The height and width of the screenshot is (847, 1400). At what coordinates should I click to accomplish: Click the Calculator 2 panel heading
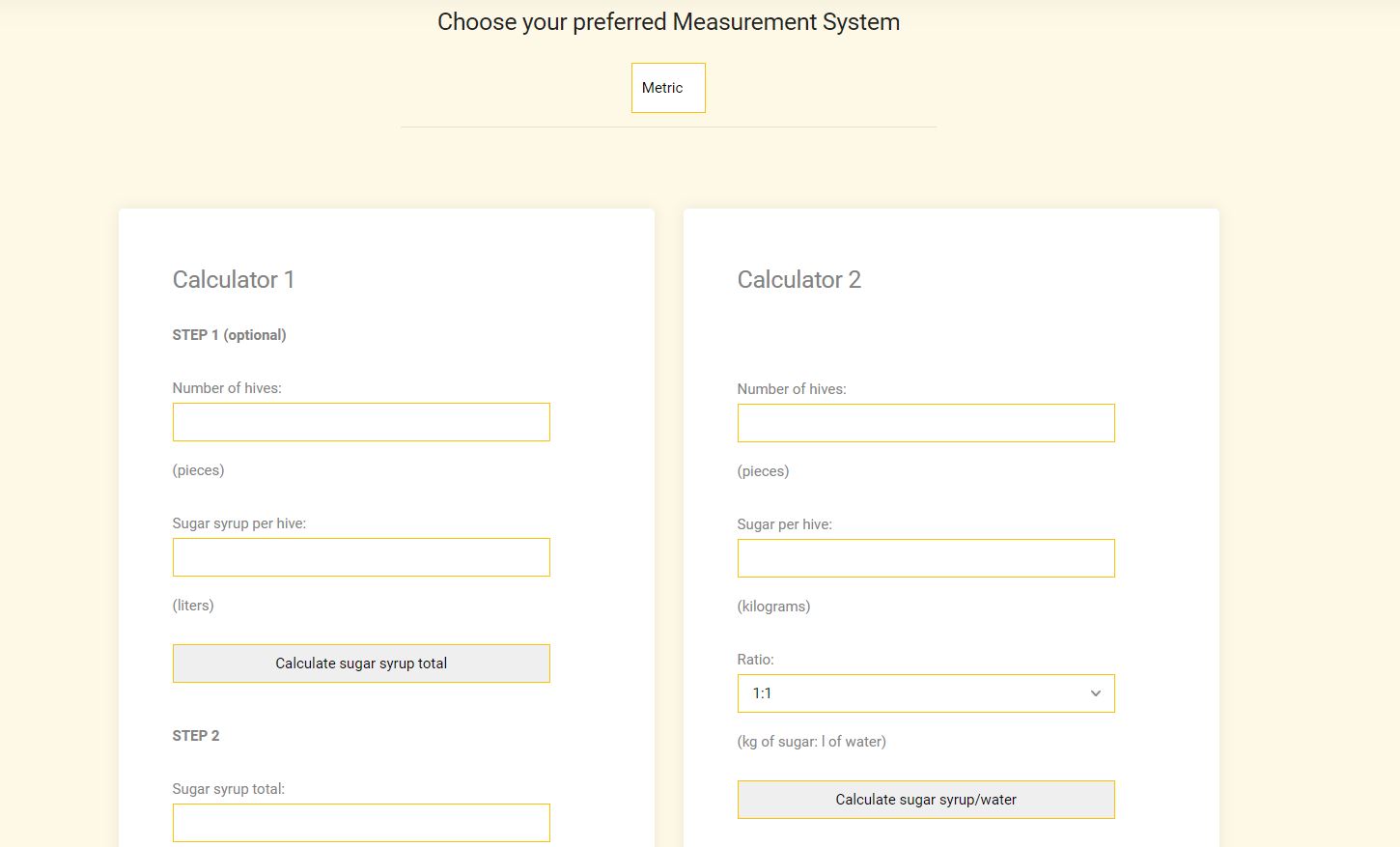[798, 279]
